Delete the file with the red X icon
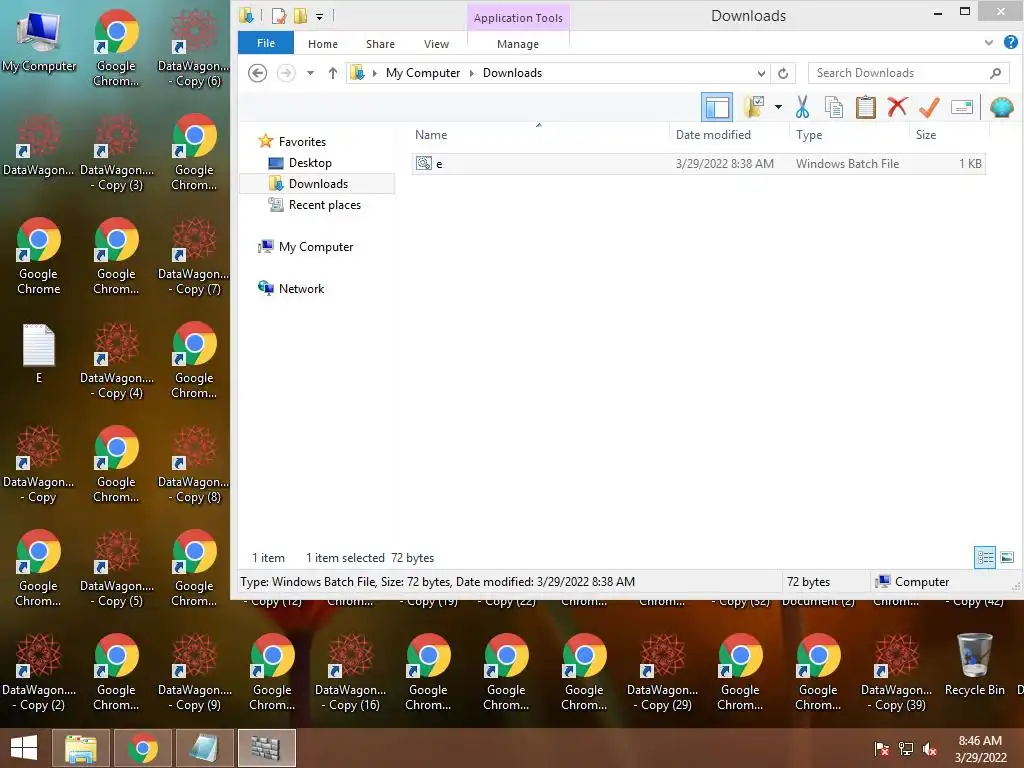Image resolution: width=1024 pixels, height=768 pixels. coord(897,106)
